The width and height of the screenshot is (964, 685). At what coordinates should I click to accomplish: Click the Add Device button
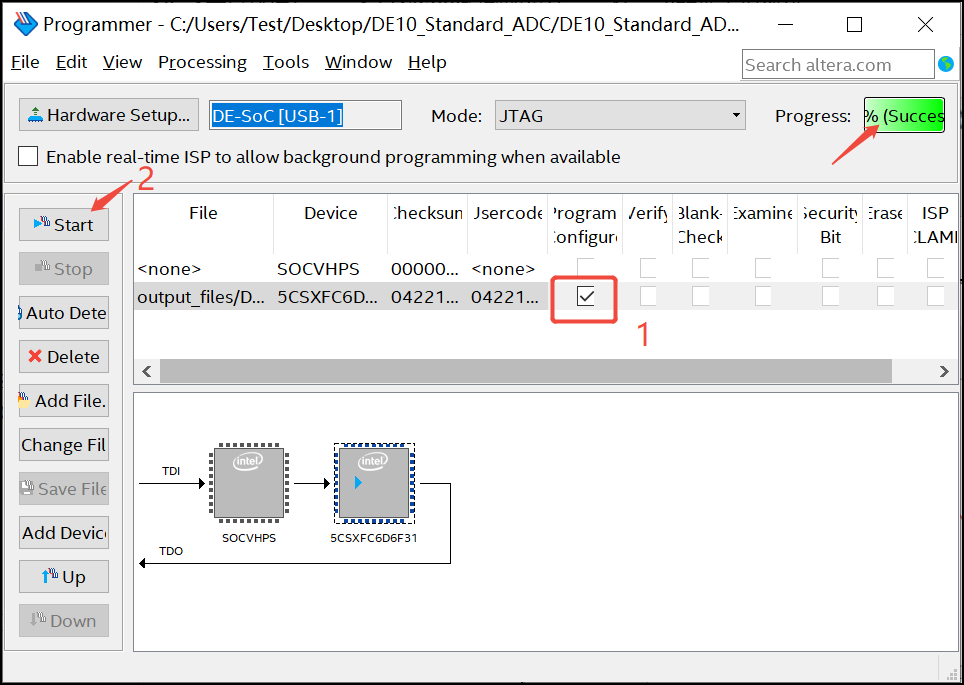64,533
